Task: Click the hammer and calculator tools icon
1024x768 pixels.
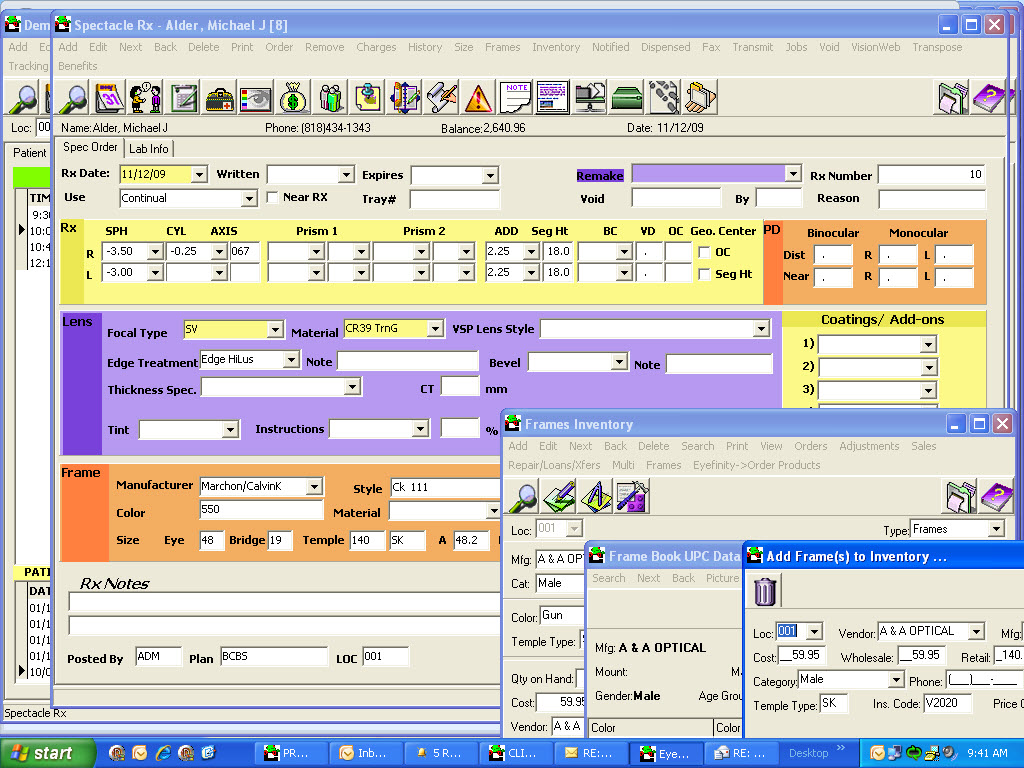Action: pos(632,497)
